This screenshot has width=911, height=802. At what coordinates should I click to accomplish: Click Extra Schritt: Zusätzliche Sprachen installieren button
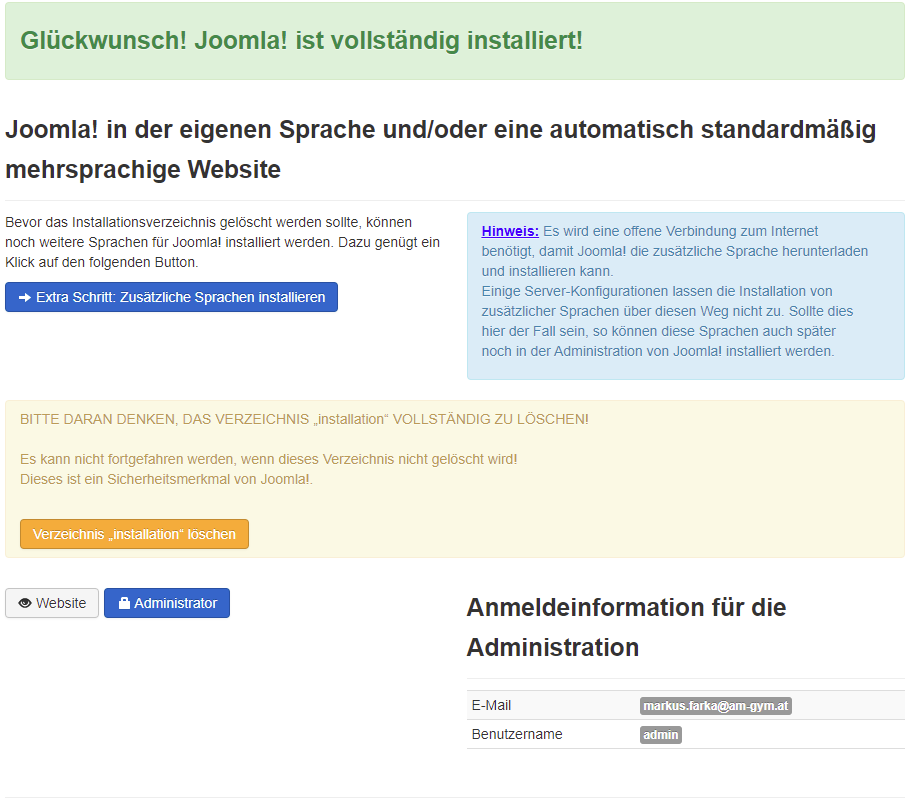(171, 297)
